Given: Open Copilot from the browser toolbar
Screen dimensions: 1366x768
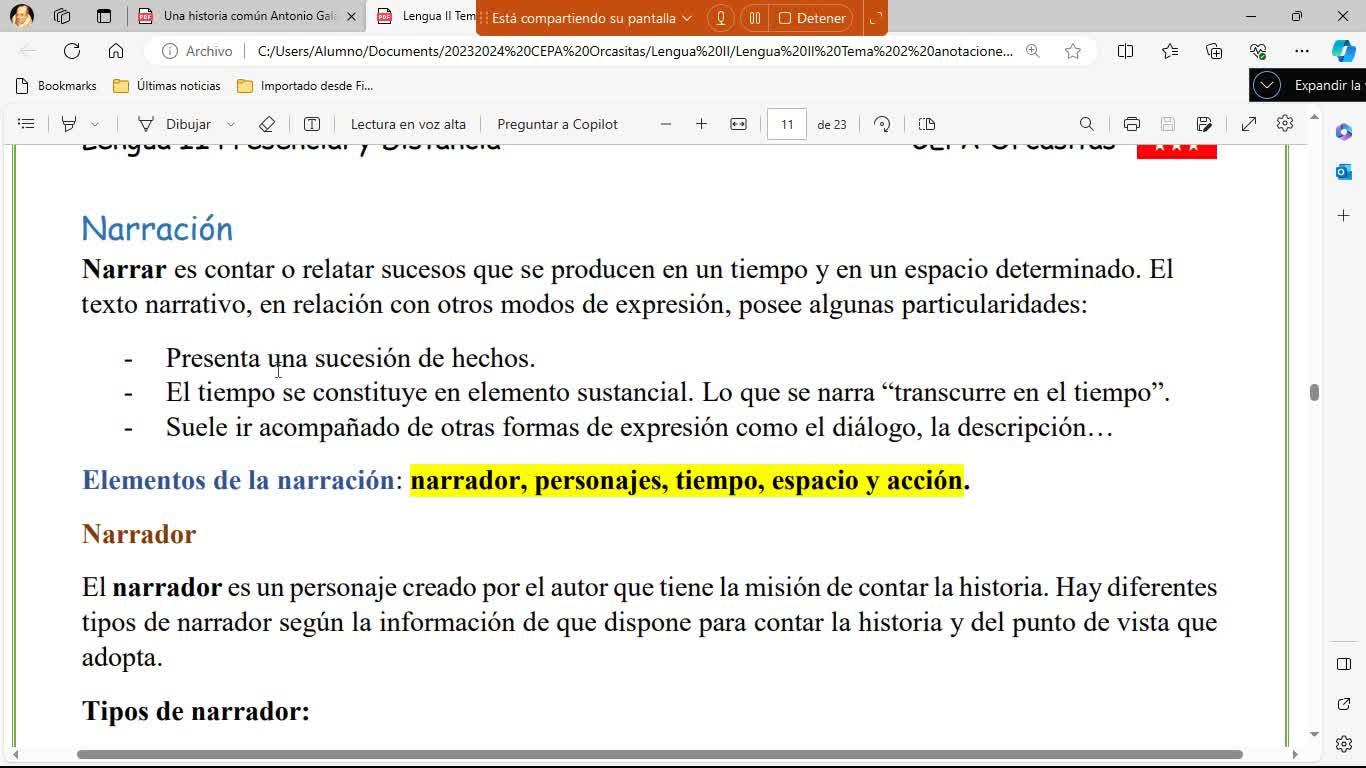Looking at the screenshot, I should [x=1343, y=51].
